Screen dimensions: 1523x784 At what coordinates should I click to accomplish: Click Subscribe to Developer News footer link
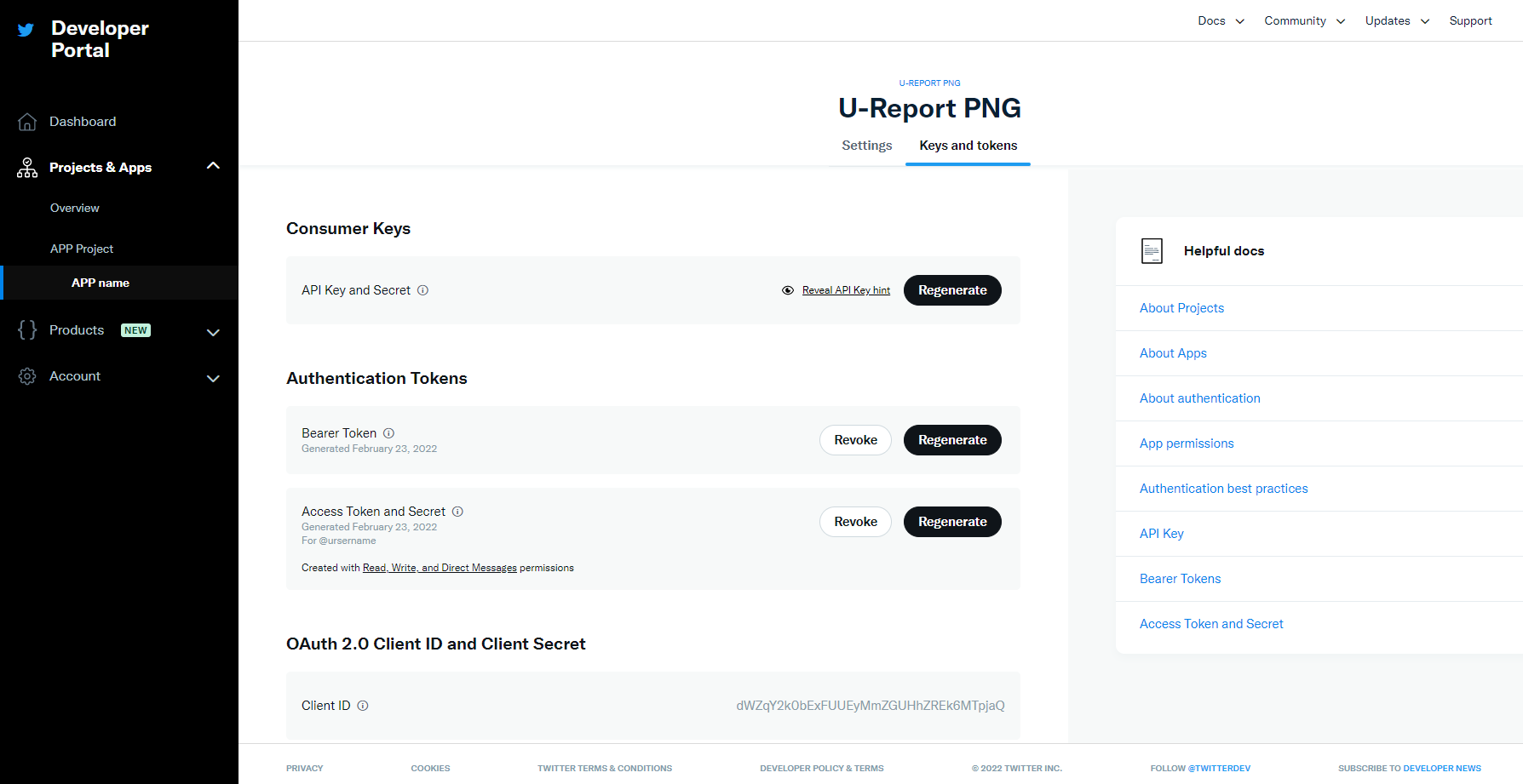[1410, 769]
